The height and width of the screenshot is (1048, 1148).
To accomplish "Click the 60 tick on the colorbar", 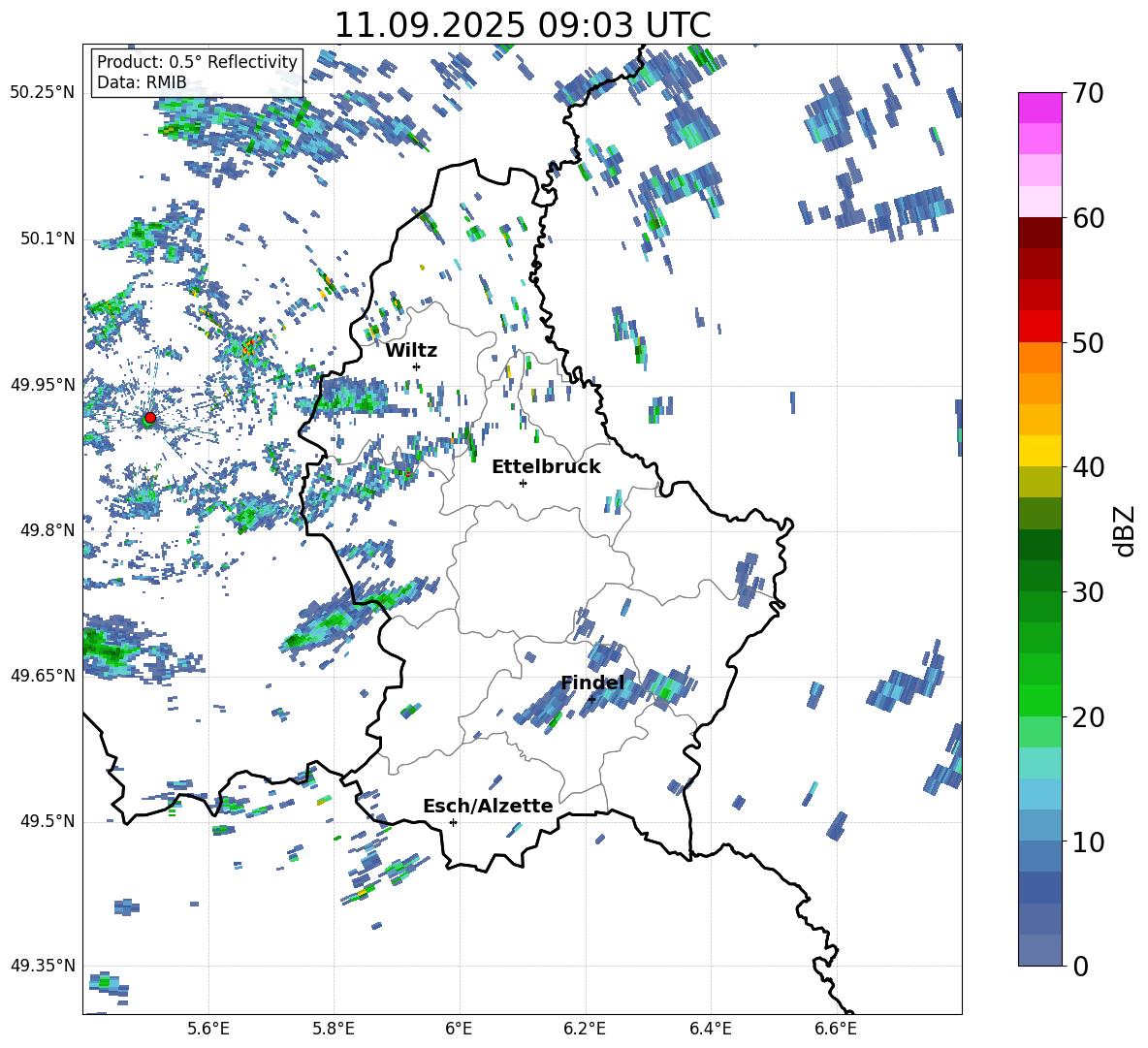I will (x=1088, y=218).
